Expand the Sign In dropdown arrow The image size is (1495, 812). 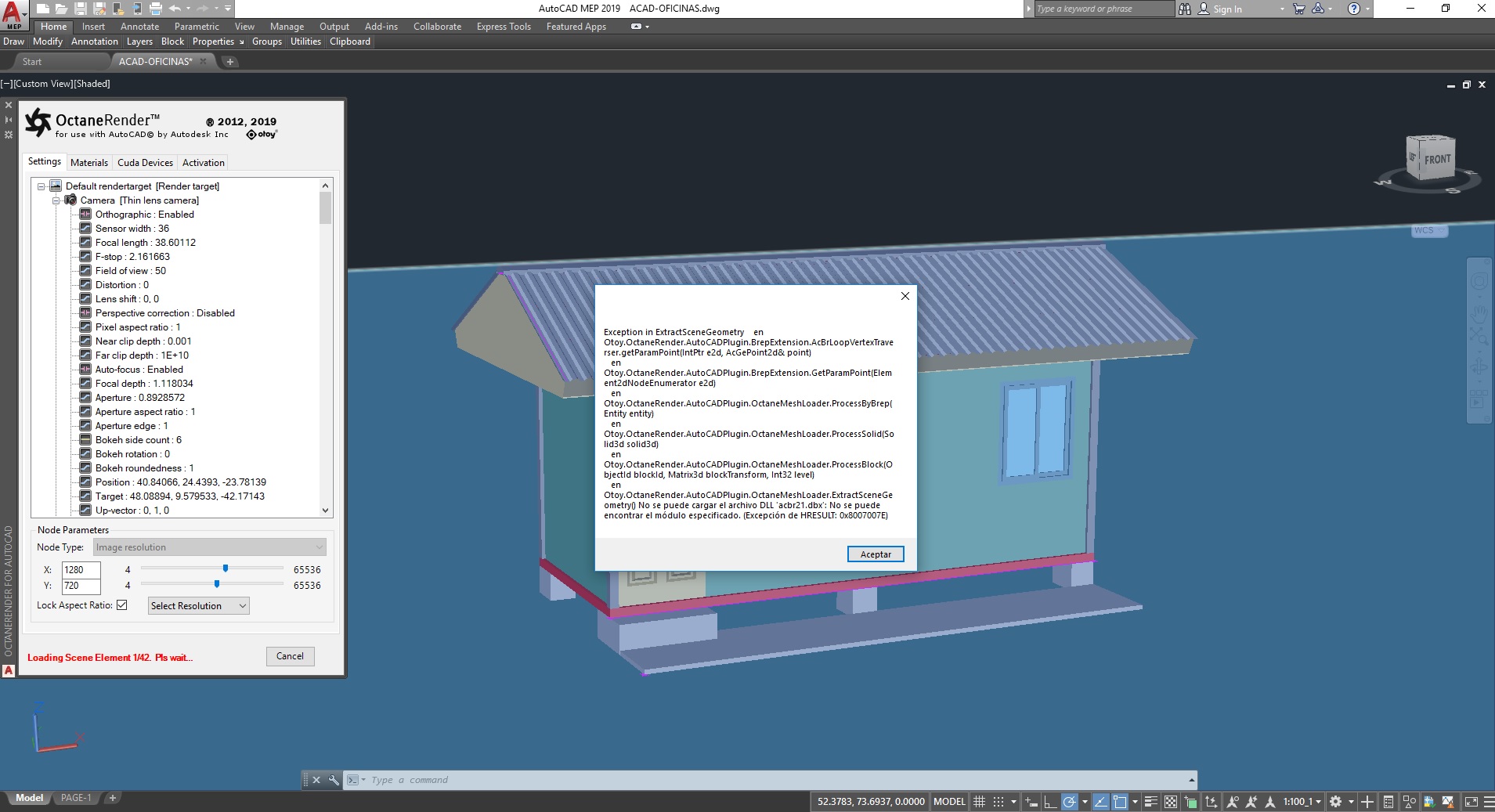pyautogui.click(x=1282, y=9)
